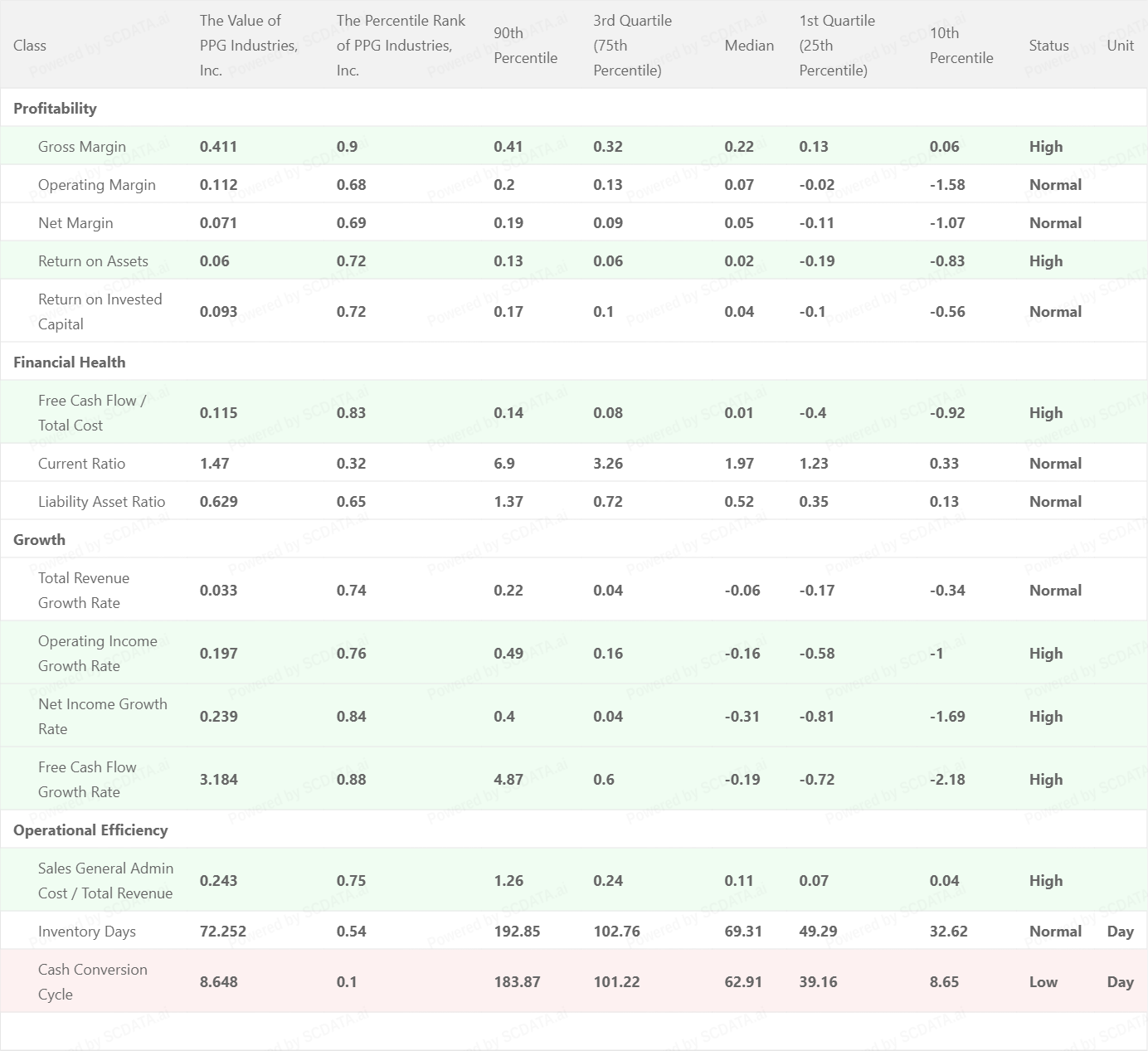Click the 3.184 Free Cash Flow growth value
This screenshot has height=1051, width=1148.
pyautogui.click(x=218, y=780)
